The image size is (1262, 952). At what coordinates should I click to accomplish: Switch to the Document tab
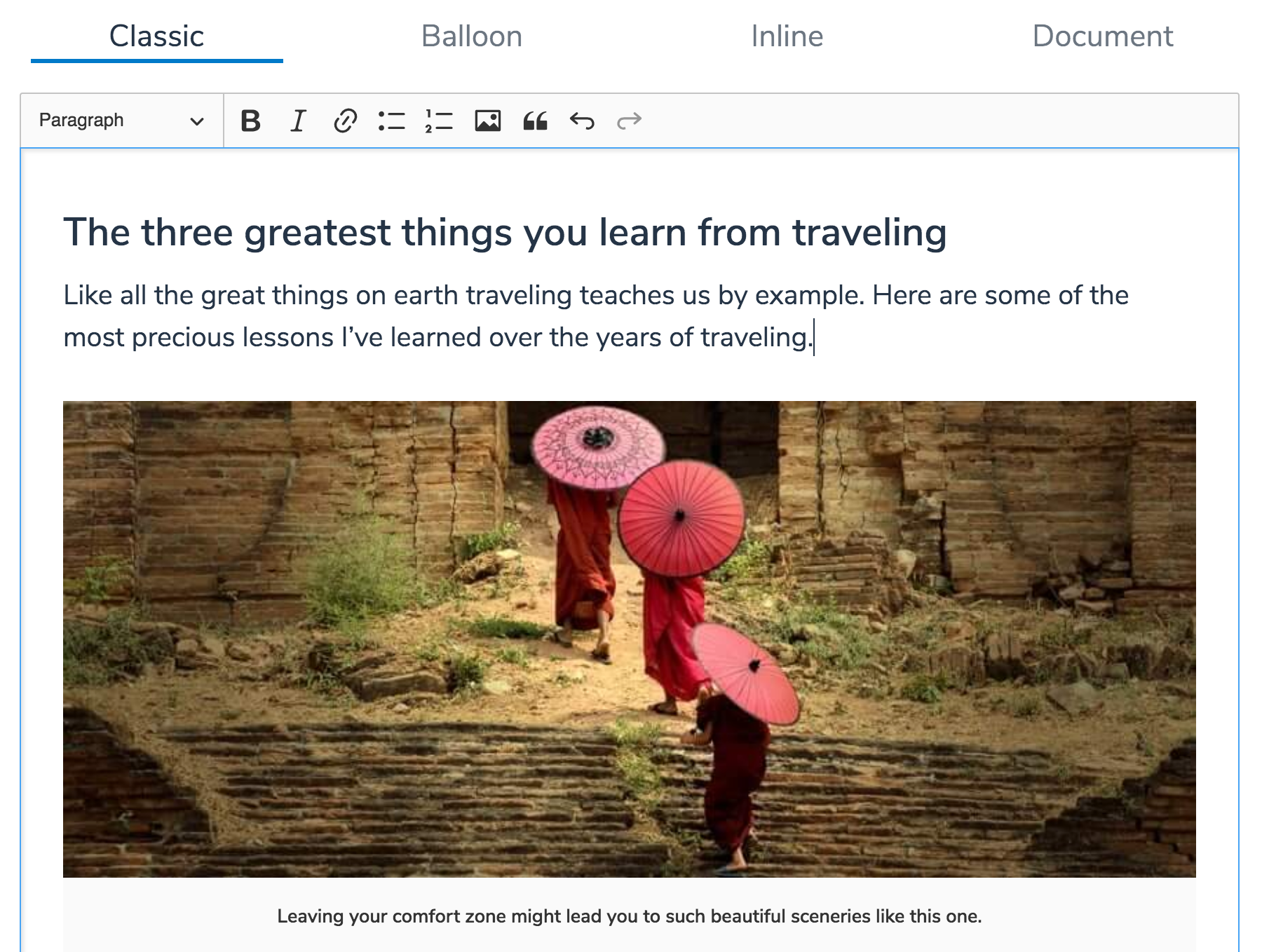pos(1102,36)
